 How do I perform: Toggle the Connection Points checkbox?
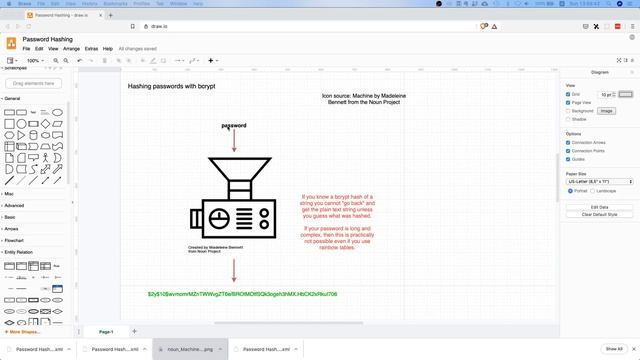click(568, 151)
